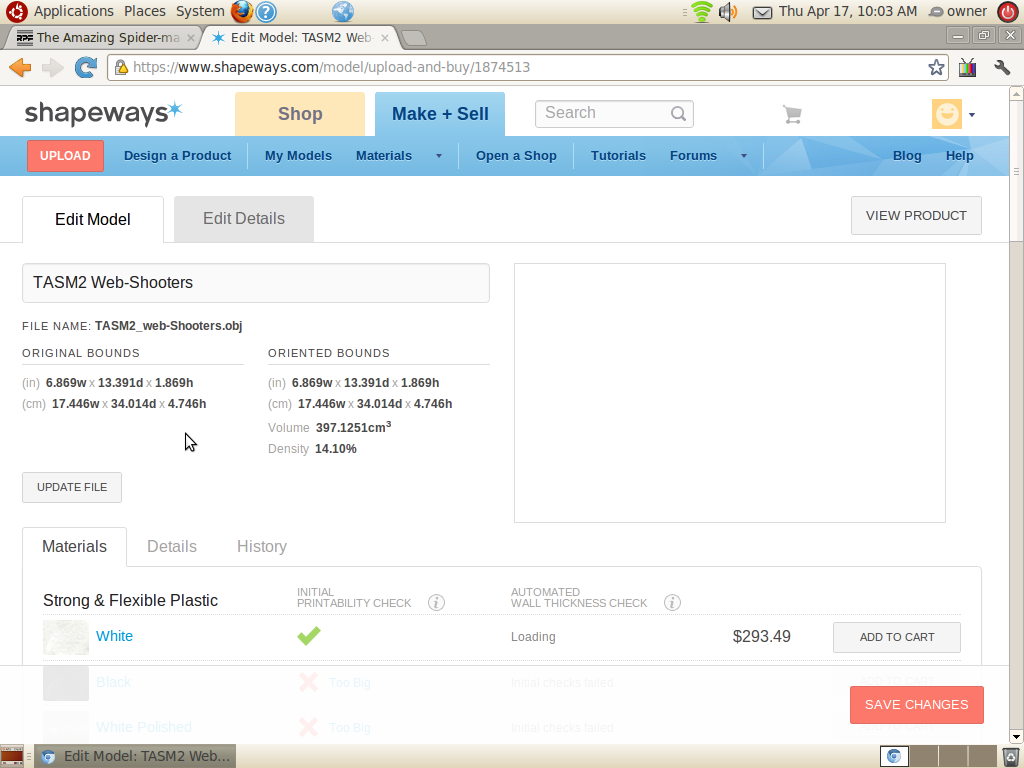Click the Shapeways logo
The height and width of the screenshot is (768, 1024).
[x=103, y=112]
